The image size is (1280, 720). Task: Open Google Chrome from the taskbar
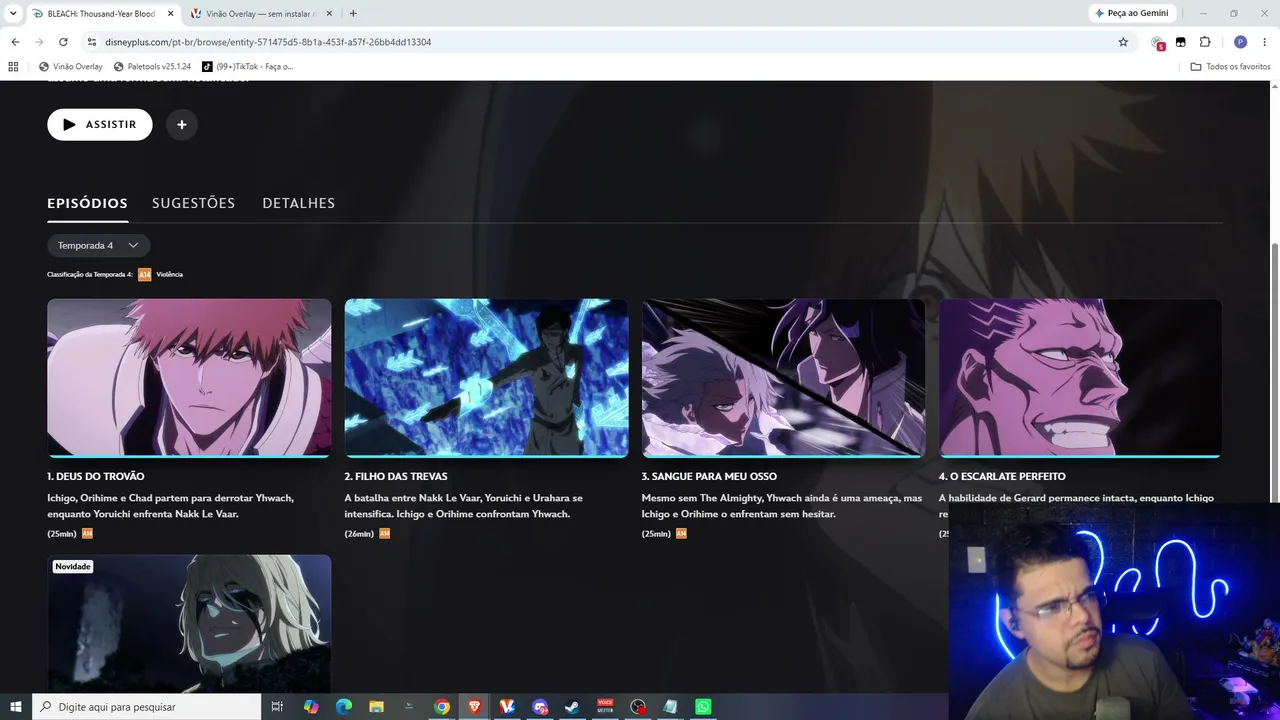pos(442,707)
